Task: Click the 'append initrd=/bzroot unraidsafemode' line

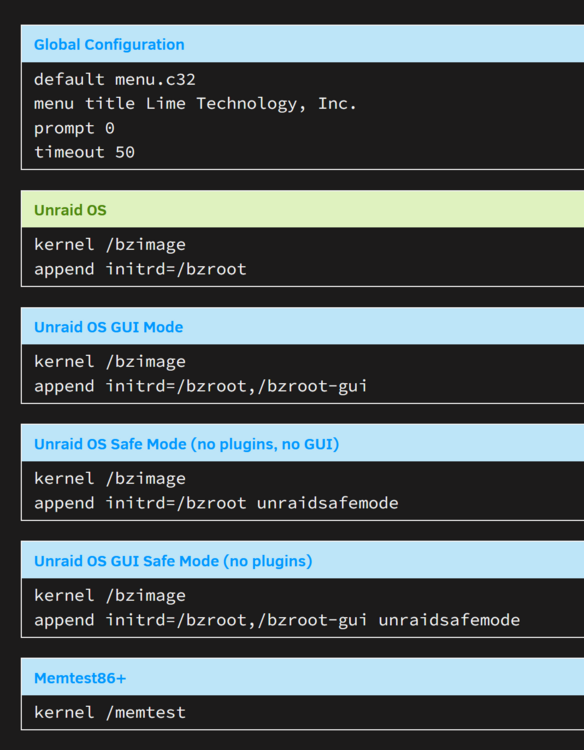Action: click(x=216, y=503)
